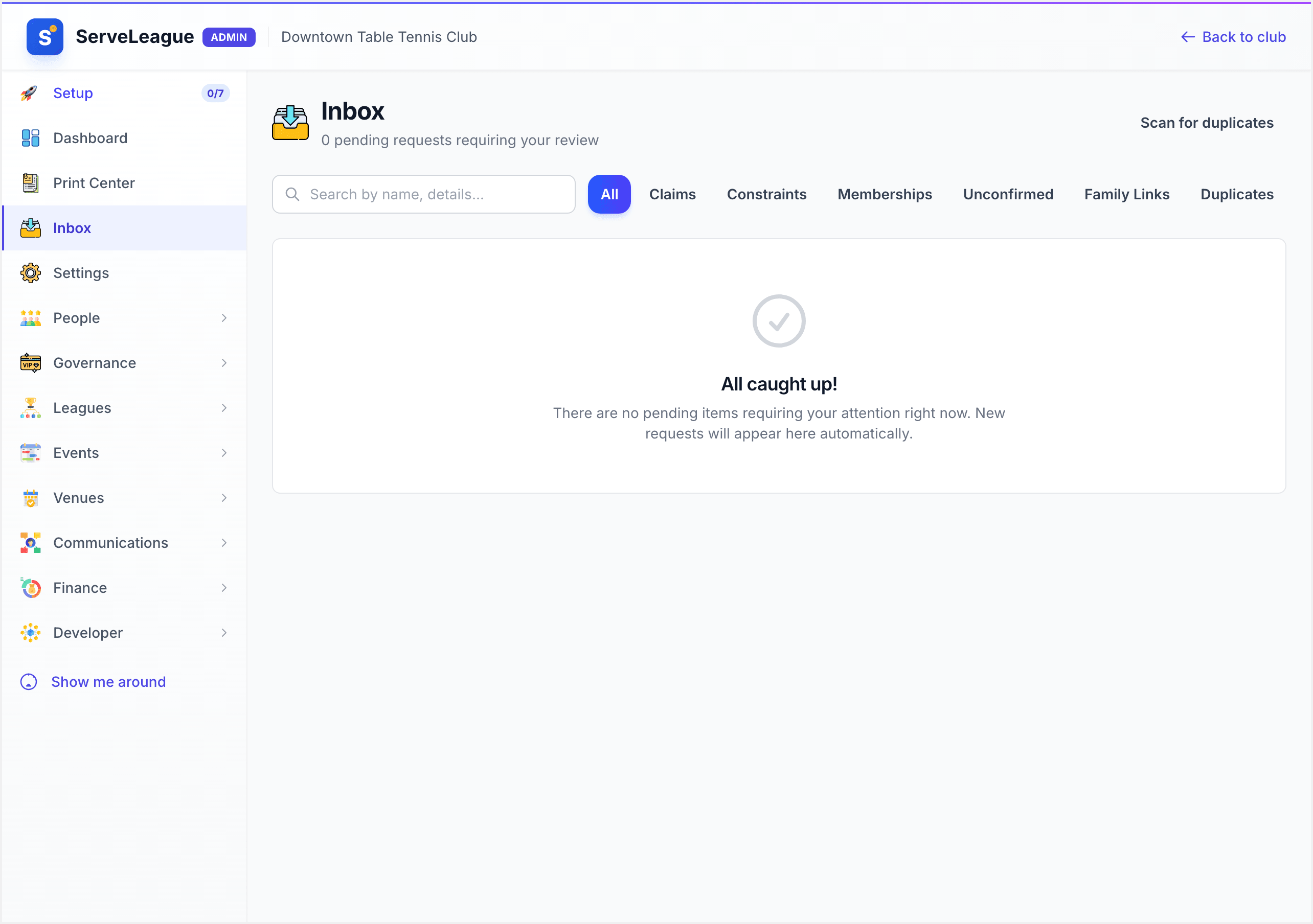1313x924 pixels.
Task: Click the ServeLeague brand name
Action: [x=134, y=37]
